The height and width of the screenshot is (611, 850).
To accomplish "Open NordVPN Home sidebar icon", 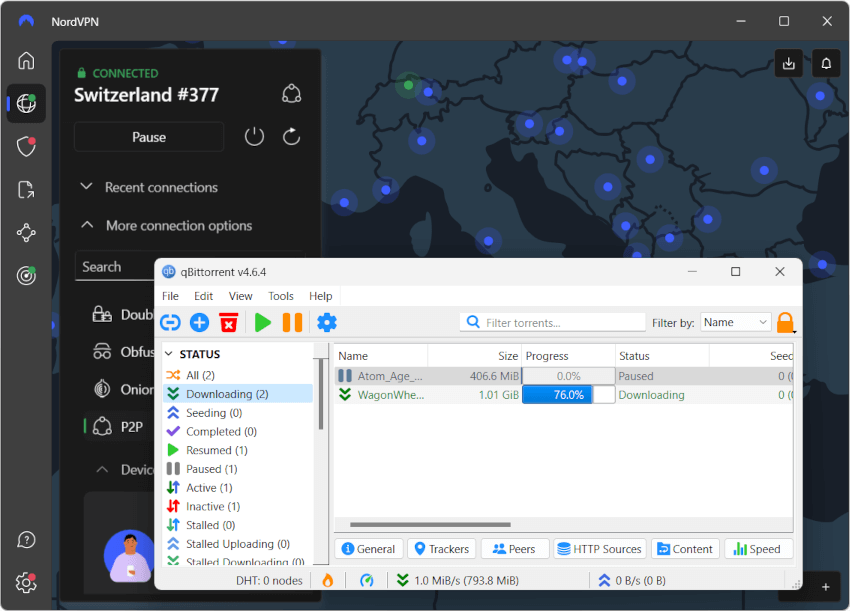I will click(x=26, y=60).
